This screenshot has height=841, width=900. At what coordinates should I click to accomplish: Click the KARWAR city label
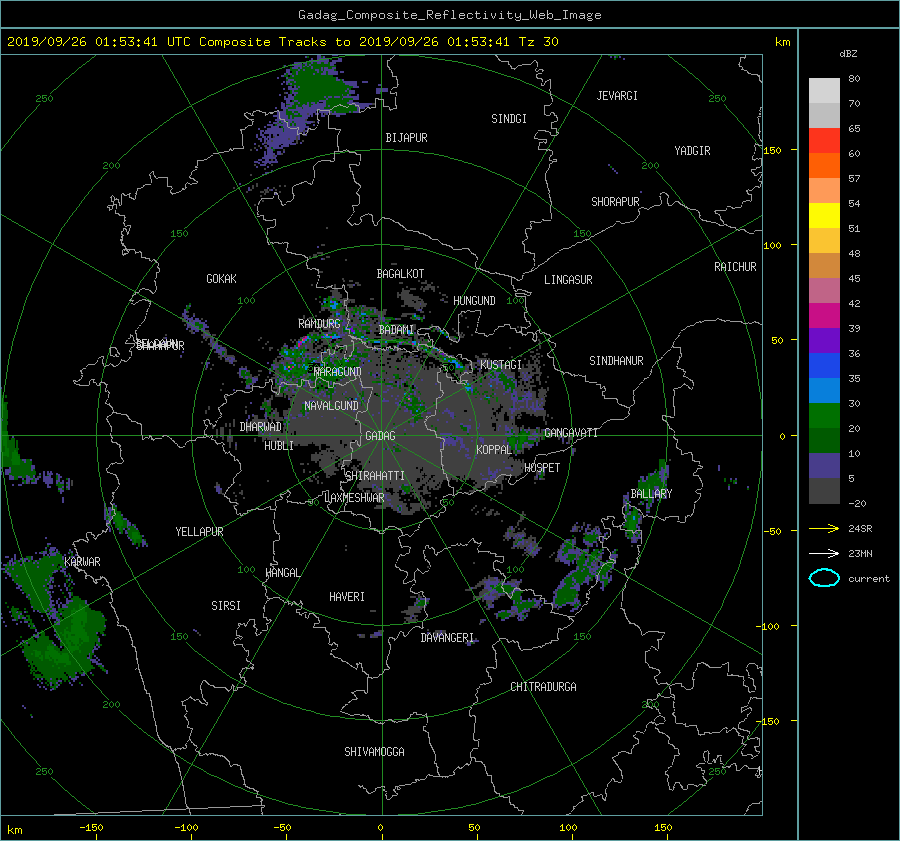[x=82, y=562]
